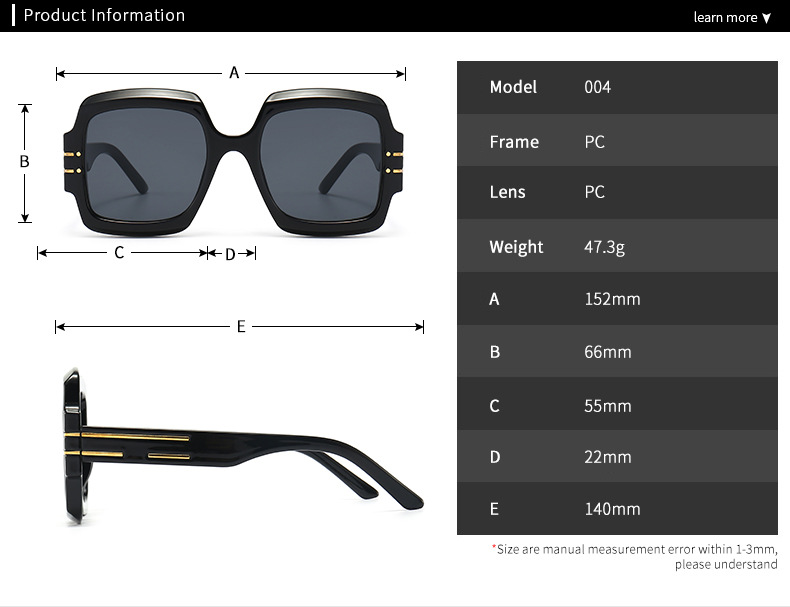790x607 pixels.
Task: Click the B 66mm row
Action: coord(617,351)
